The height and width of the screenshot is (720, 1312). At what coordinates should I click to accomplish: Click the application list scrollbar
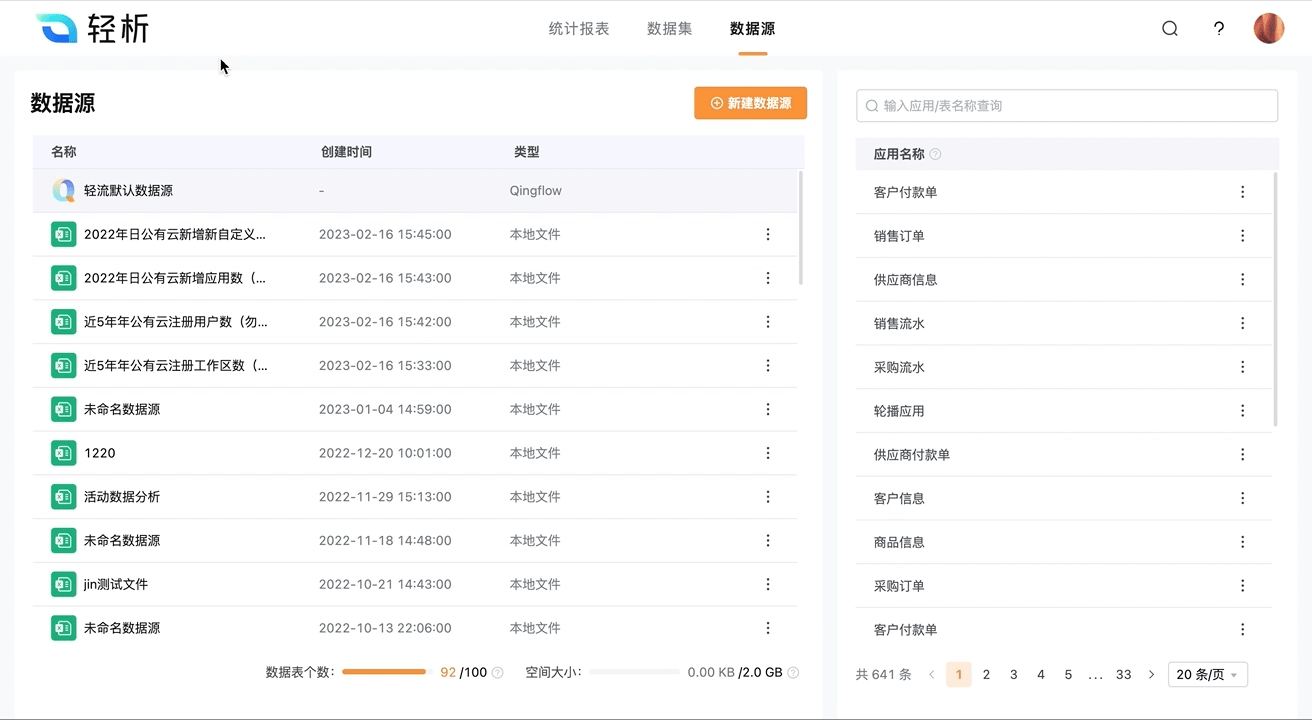point(1276,299)
